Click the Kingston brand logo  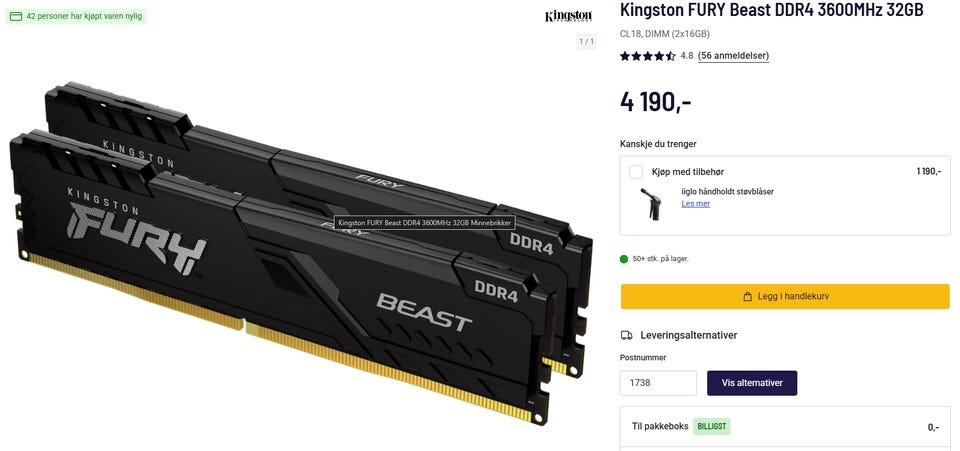(x=568, y=15)
